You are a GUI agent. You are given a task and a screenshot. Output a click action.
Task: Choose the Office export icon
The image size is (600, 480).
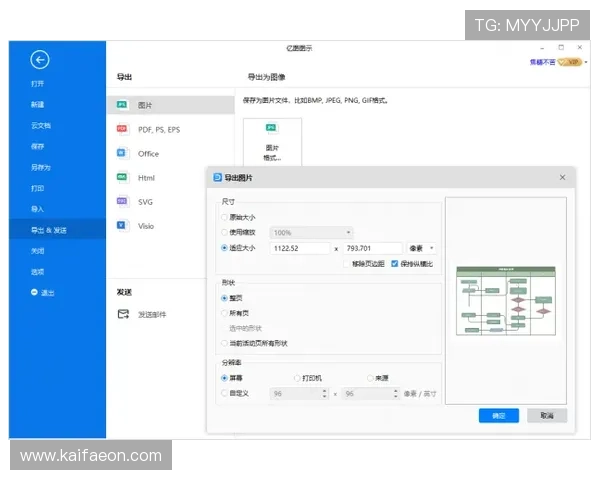(x=122, y=153)
